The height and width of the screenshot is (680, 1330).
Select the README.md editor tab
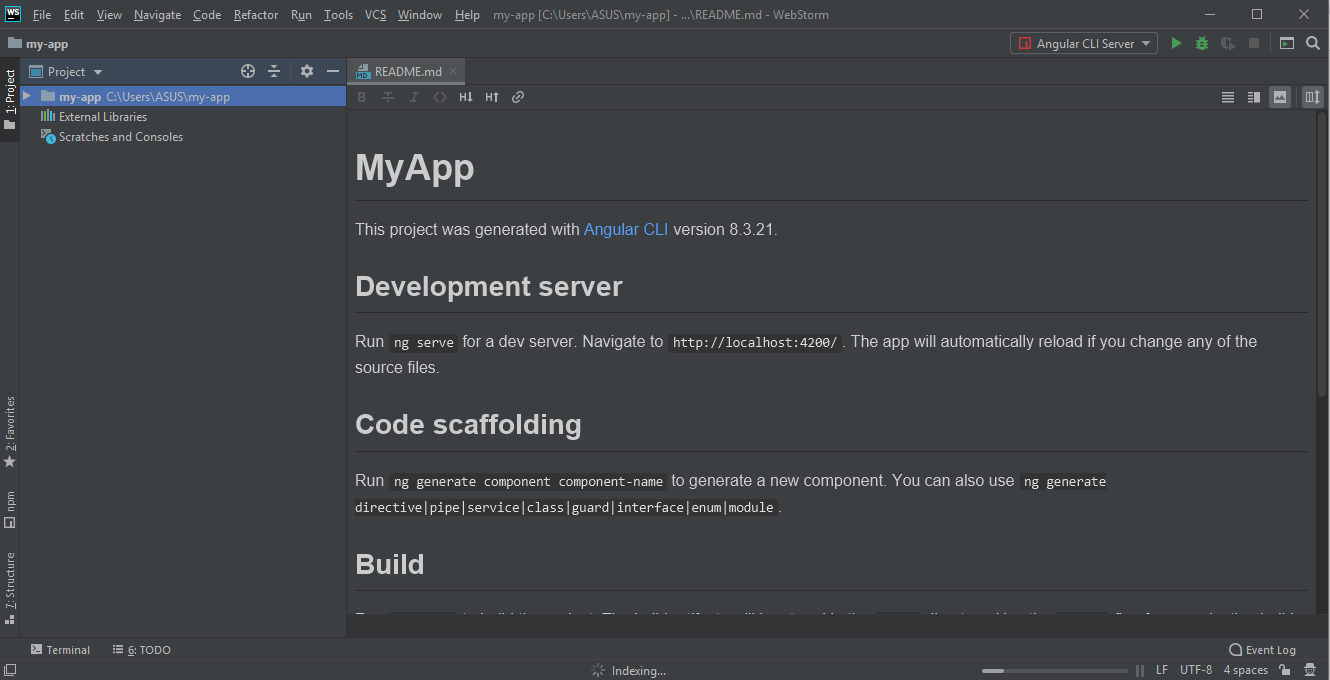click(x=407, y=71)
